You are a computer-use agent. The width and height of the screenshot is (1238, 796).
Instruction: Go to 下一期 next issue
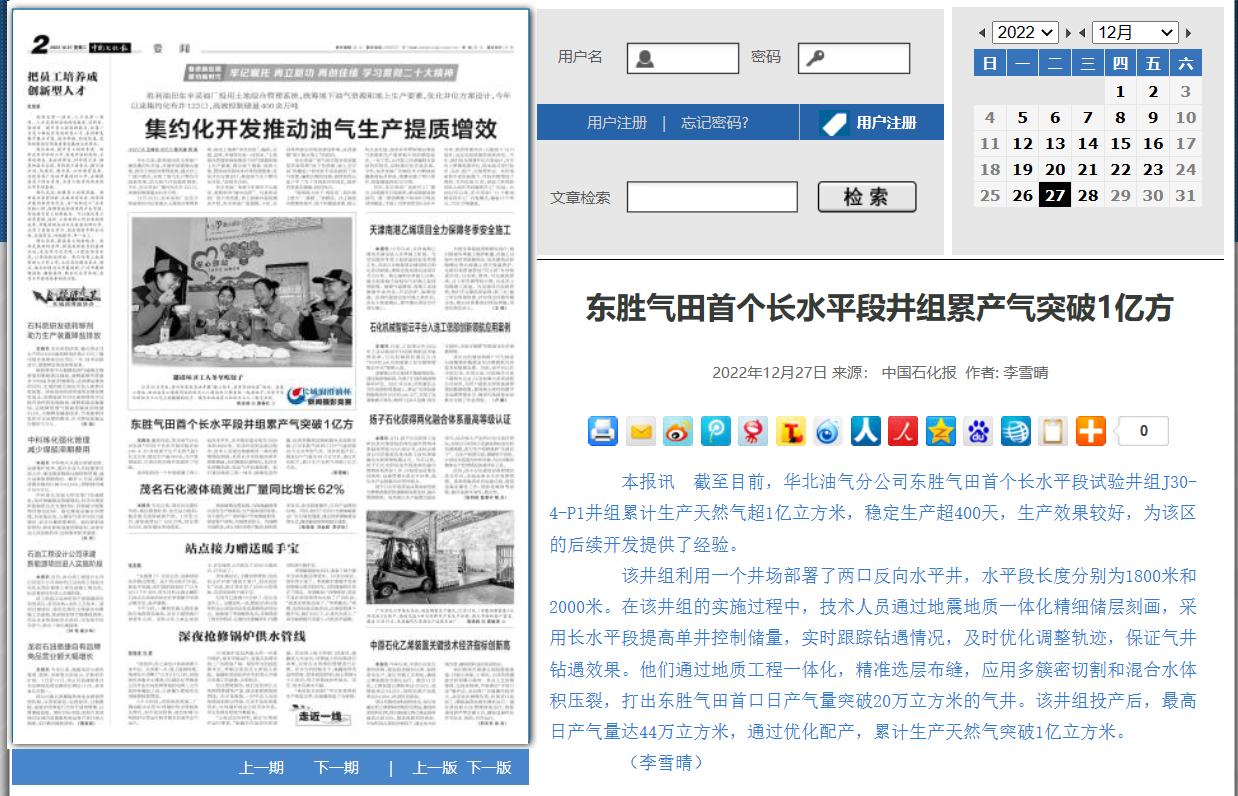pyautogui.click(x=337, y=767)
